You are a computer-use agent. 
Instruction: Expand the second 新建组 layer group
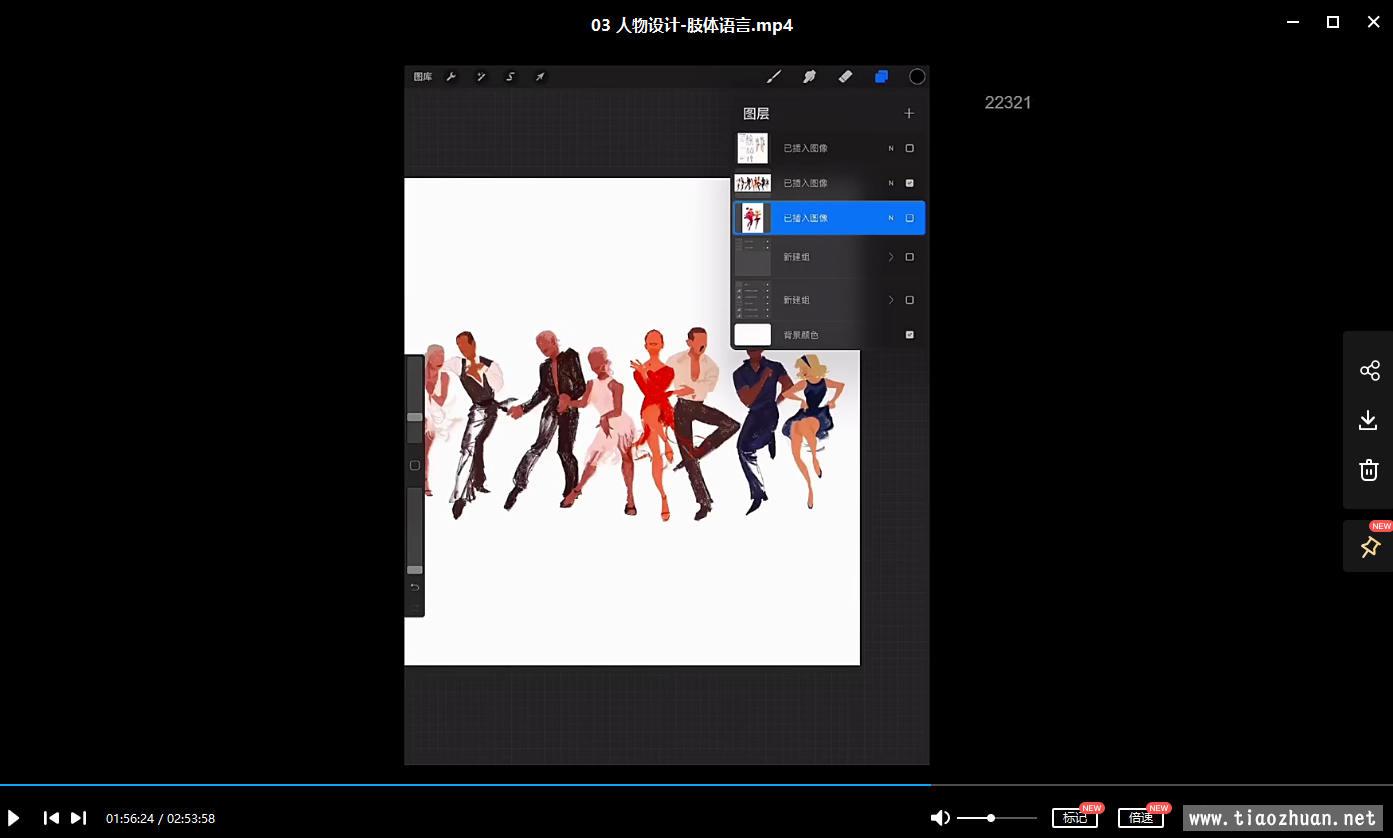[891, 300]
